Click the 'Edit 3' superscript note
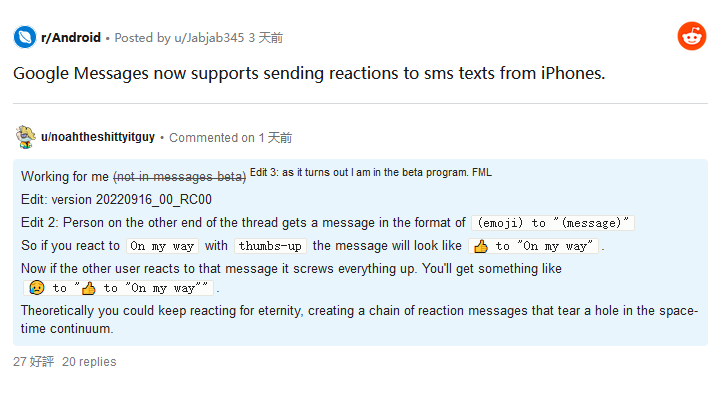720x417 pixels. tap(371, 173)
